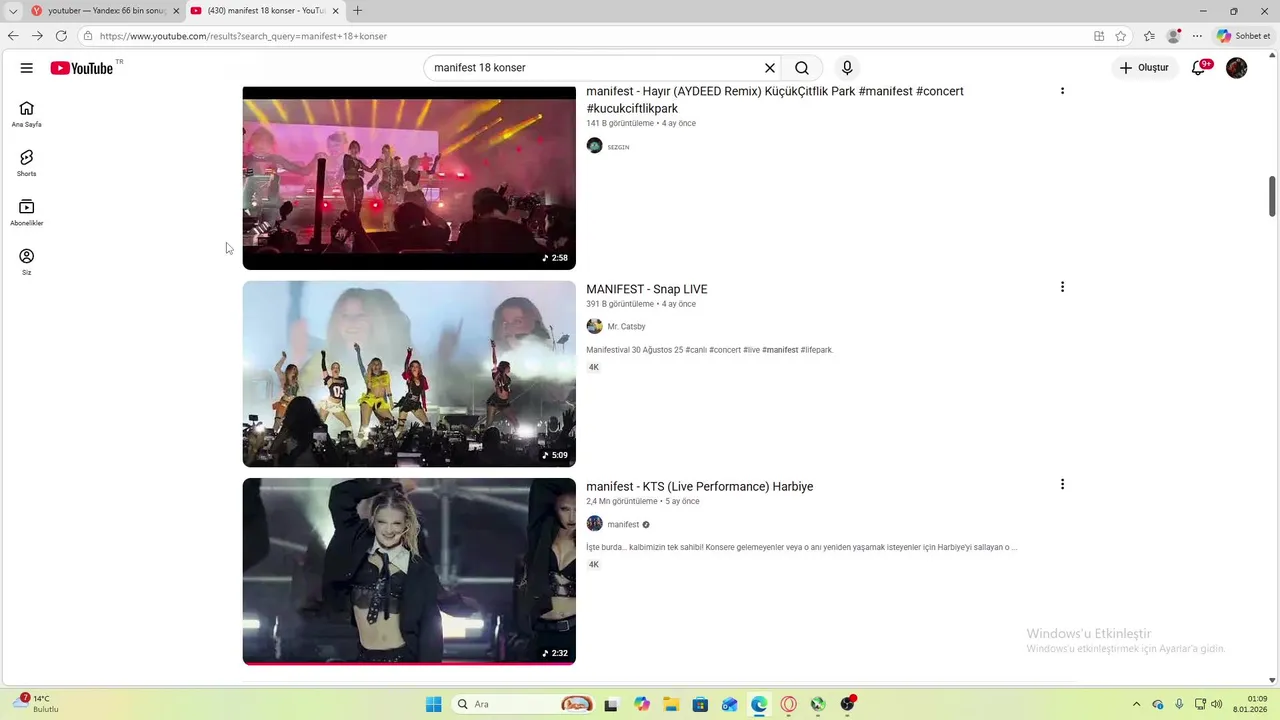Screen dimensions: 1280x720
Task: Open a new browser tab
Action: (358, 11)
